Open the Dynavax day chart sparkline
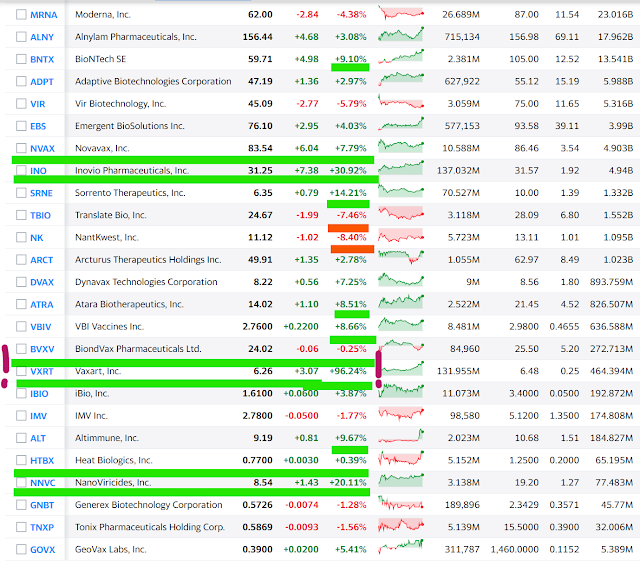 coord(401,280)
